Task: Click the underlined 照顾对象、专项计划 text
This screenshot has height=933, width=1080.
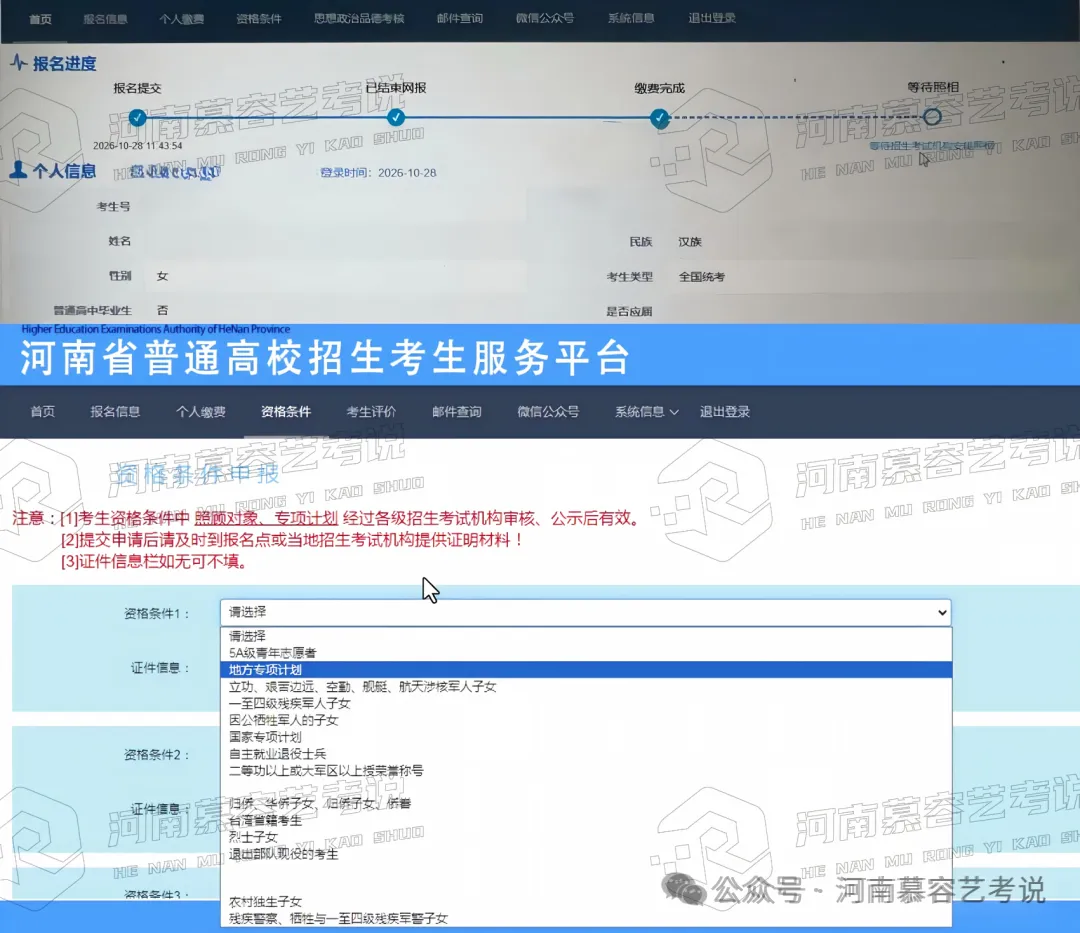Action: click(x=266, y=518)
